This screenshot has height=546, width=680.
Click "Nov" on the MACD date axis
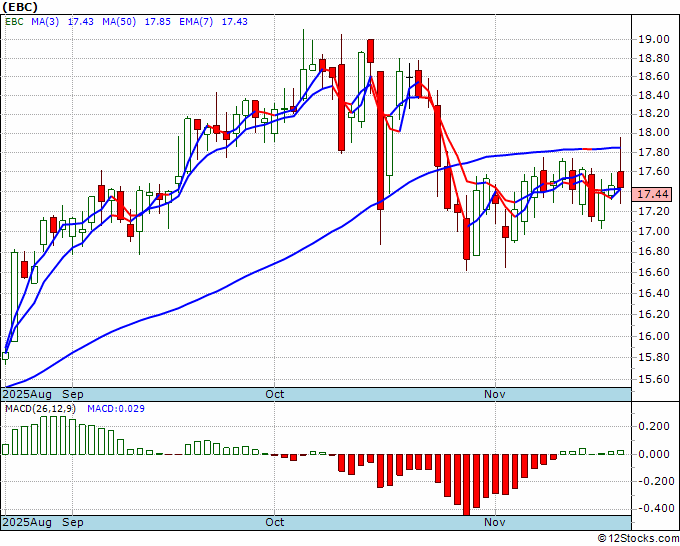pyautogui.click(x=495, y=522)
